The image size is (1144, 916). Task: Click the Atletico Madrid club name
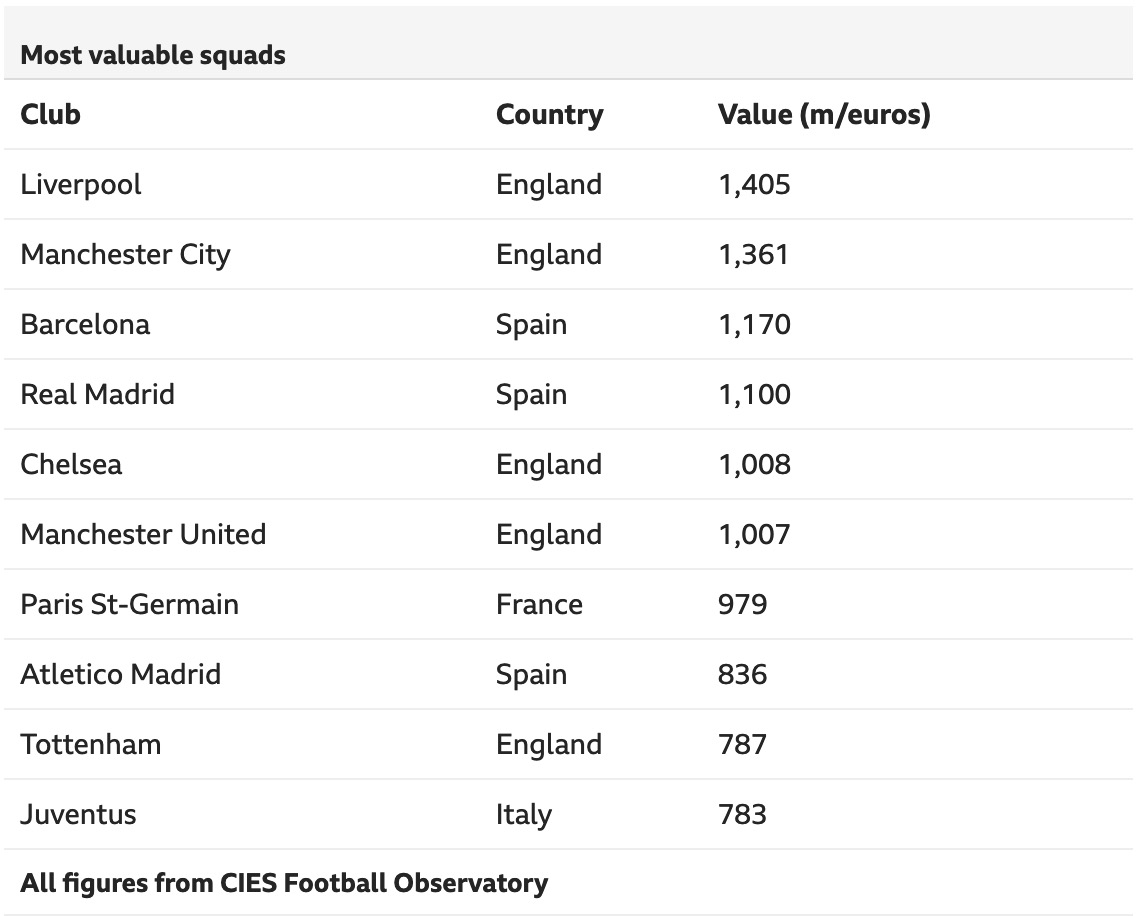(x=120, y=674)
